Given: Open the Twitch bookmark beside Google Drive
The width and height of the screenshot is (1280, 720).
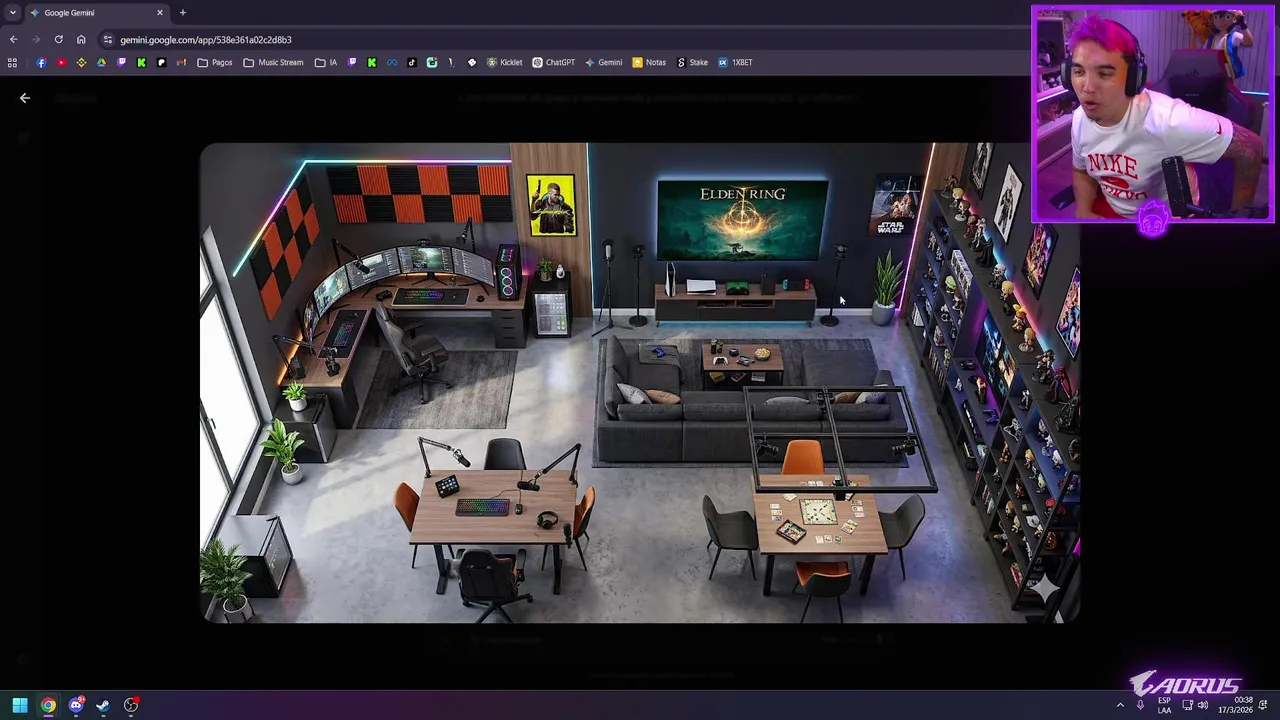Looking at the screenshot, I should (121, 62).
